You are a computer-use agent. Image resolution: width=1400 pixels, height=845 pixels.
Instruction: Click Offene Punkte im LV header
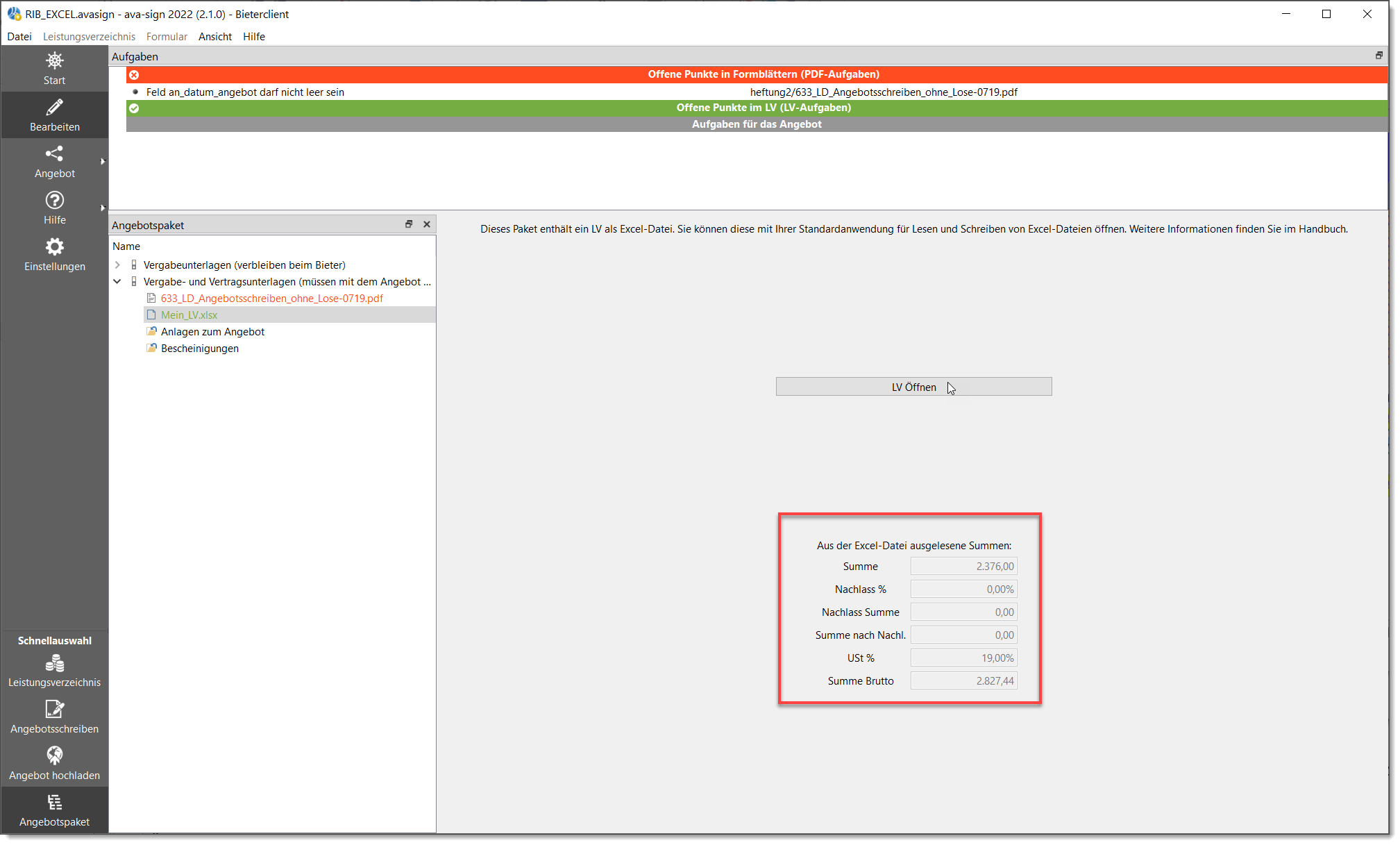(x=757, y=108)
